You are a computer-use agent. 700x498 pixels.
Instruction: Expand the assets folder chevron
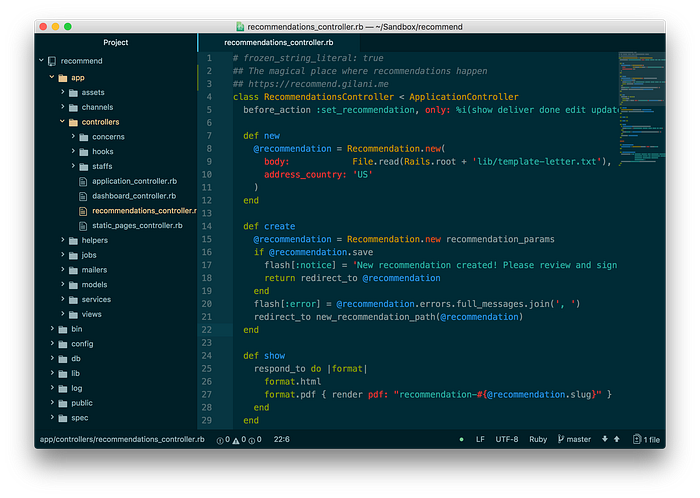pos(62,92)
